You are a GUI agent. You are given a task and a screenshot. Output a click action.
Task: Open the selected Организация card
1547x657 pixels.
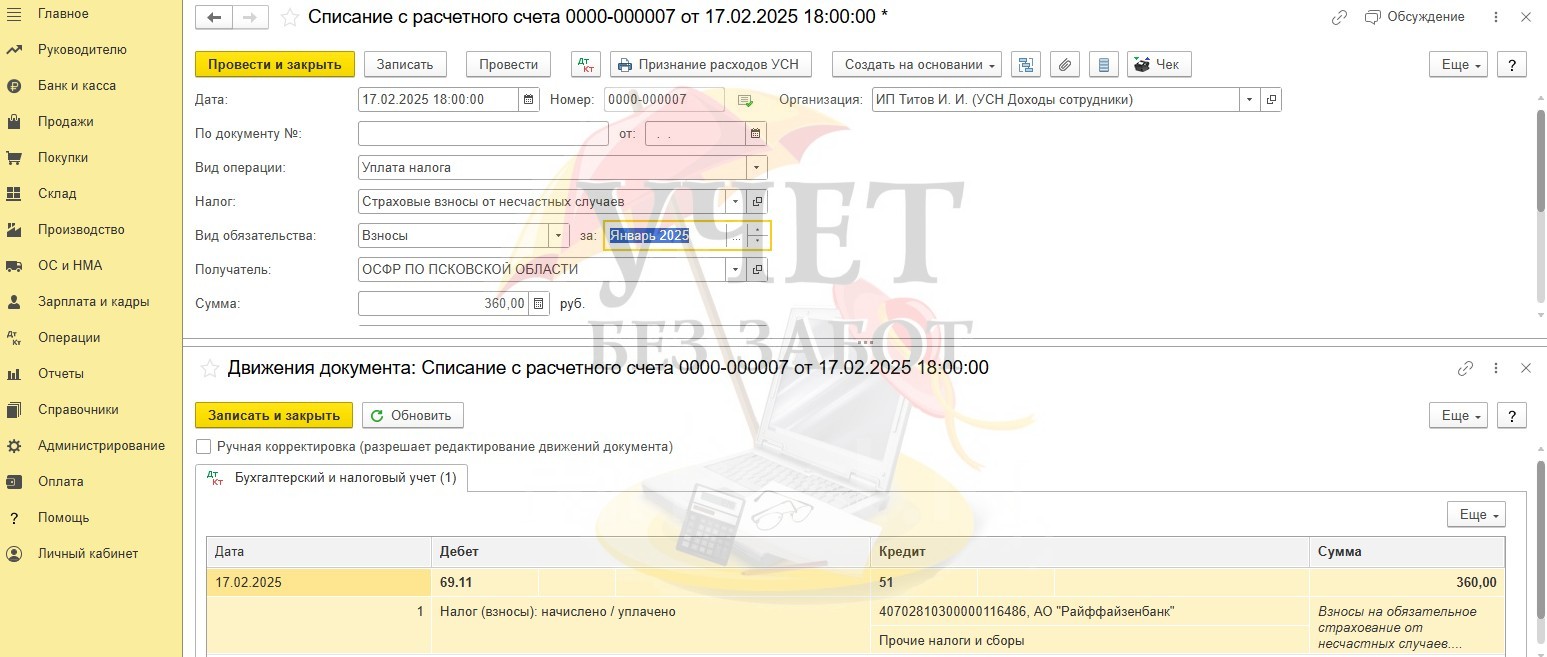[x=1271, y=100]
